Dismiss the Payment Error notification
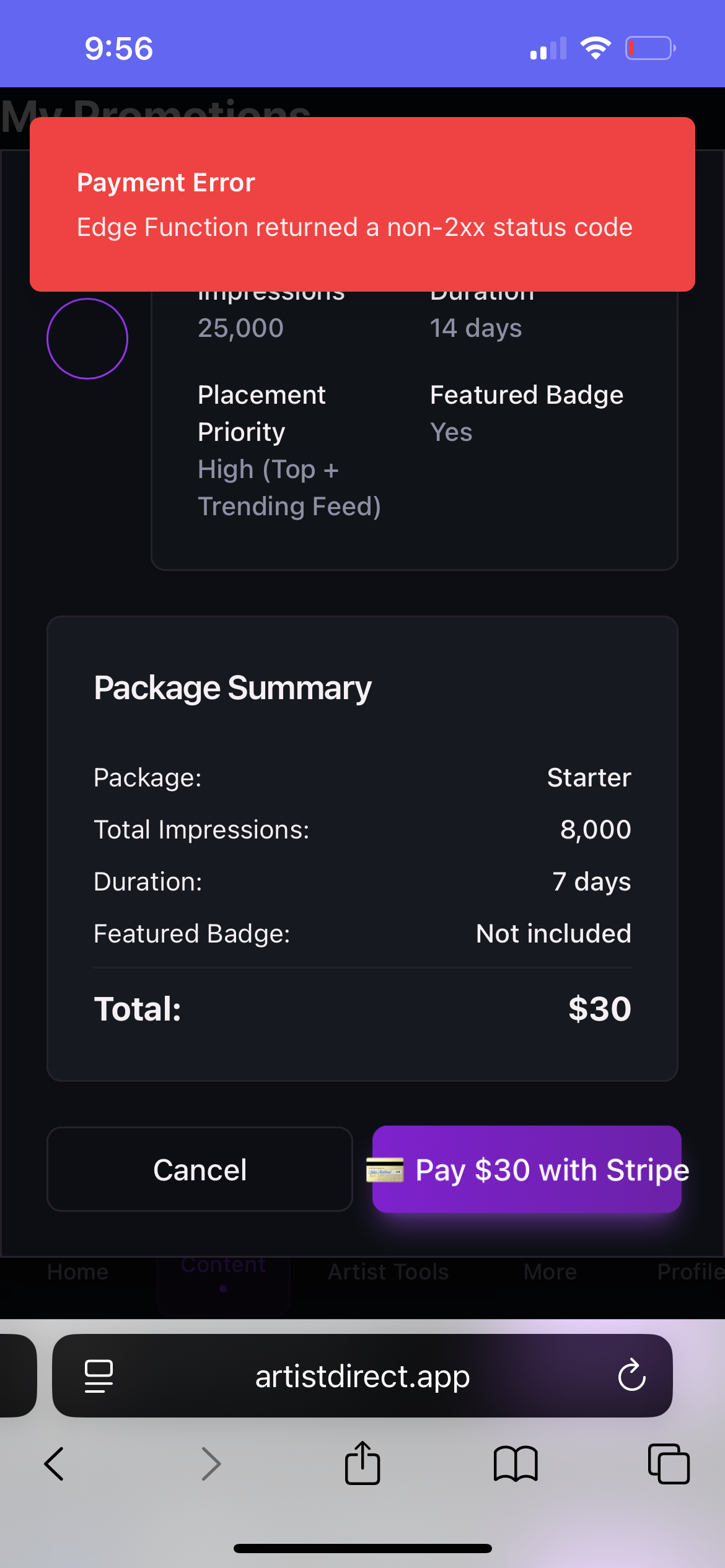Viewport: 725px width, 1568px height. click(x=362, y=204)
